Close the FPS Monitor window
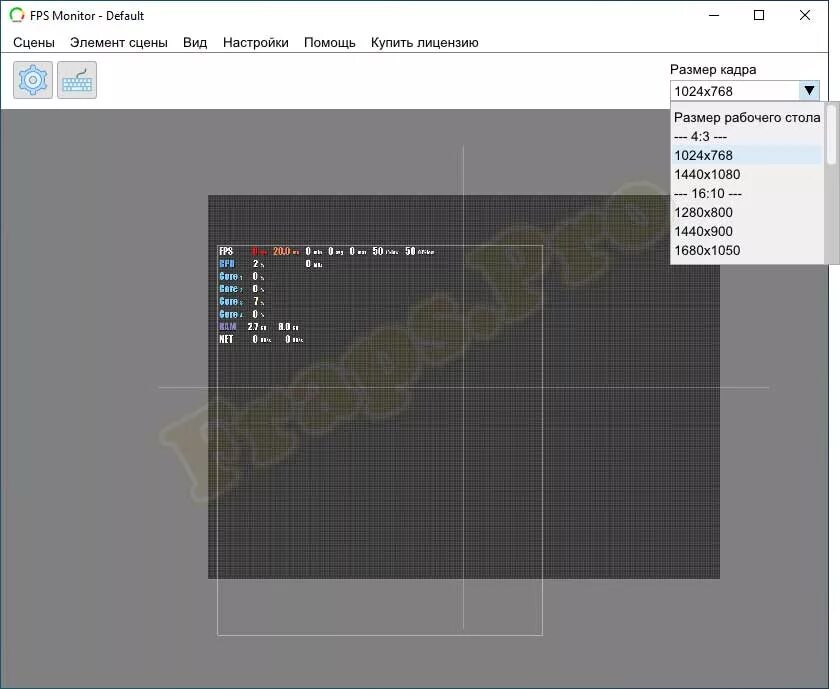This screenshot has width=840, height=689. (x=805, y=16)
